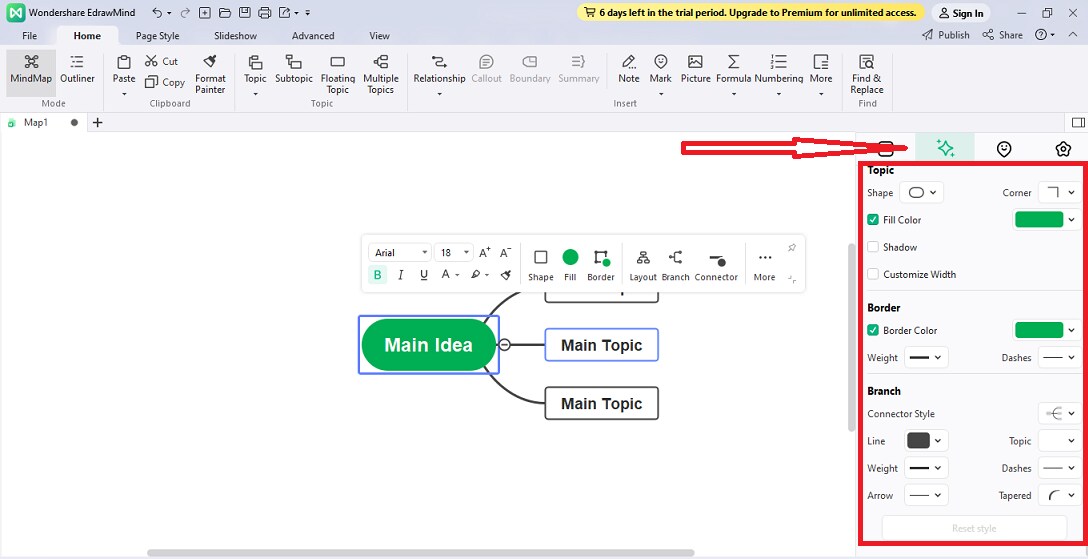Insert Multiple Topics
This screenshot has height=559, width=1088.
pos(380,74)
